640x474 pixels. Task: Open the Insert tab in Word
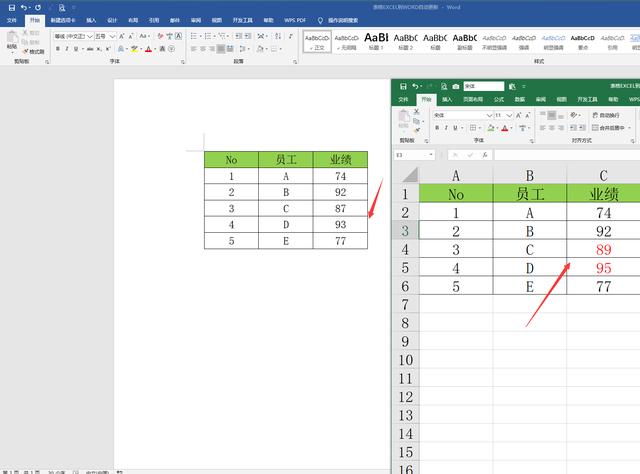pyautogui.click(x=91, y=20)
